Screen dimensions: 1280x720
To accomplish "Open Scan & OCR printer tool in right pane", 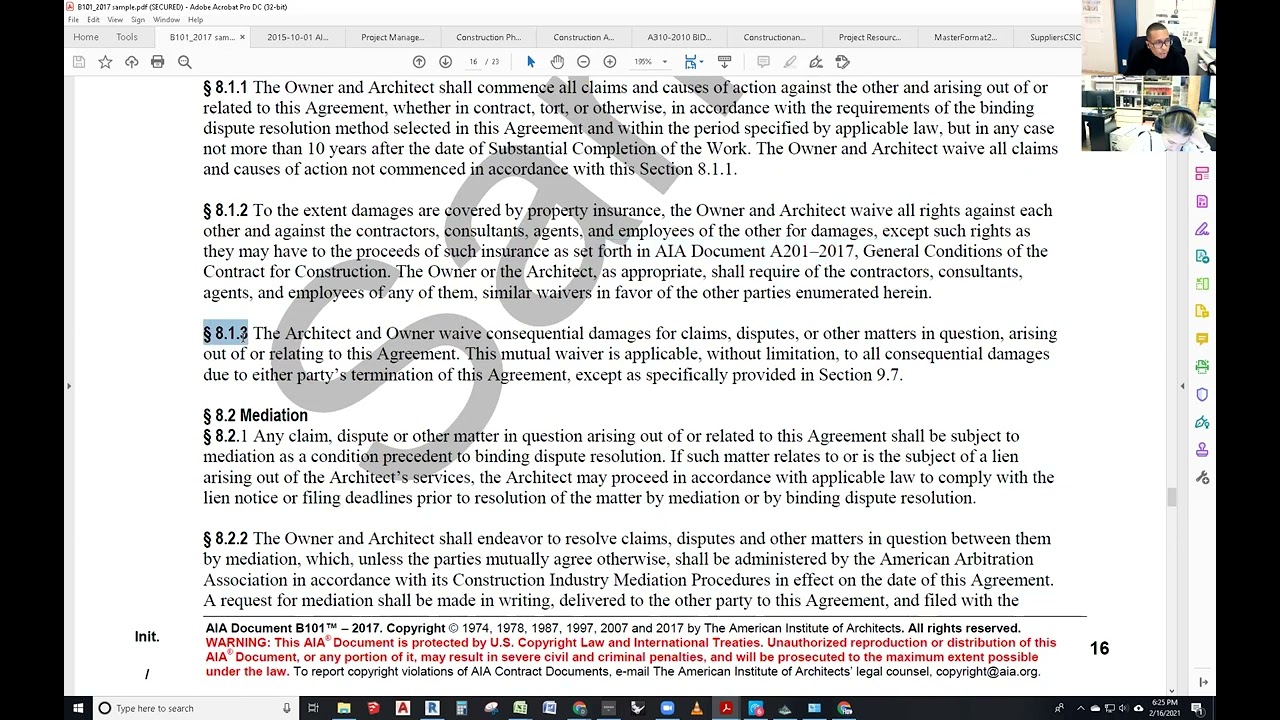I will click(x=1202, y=367).
